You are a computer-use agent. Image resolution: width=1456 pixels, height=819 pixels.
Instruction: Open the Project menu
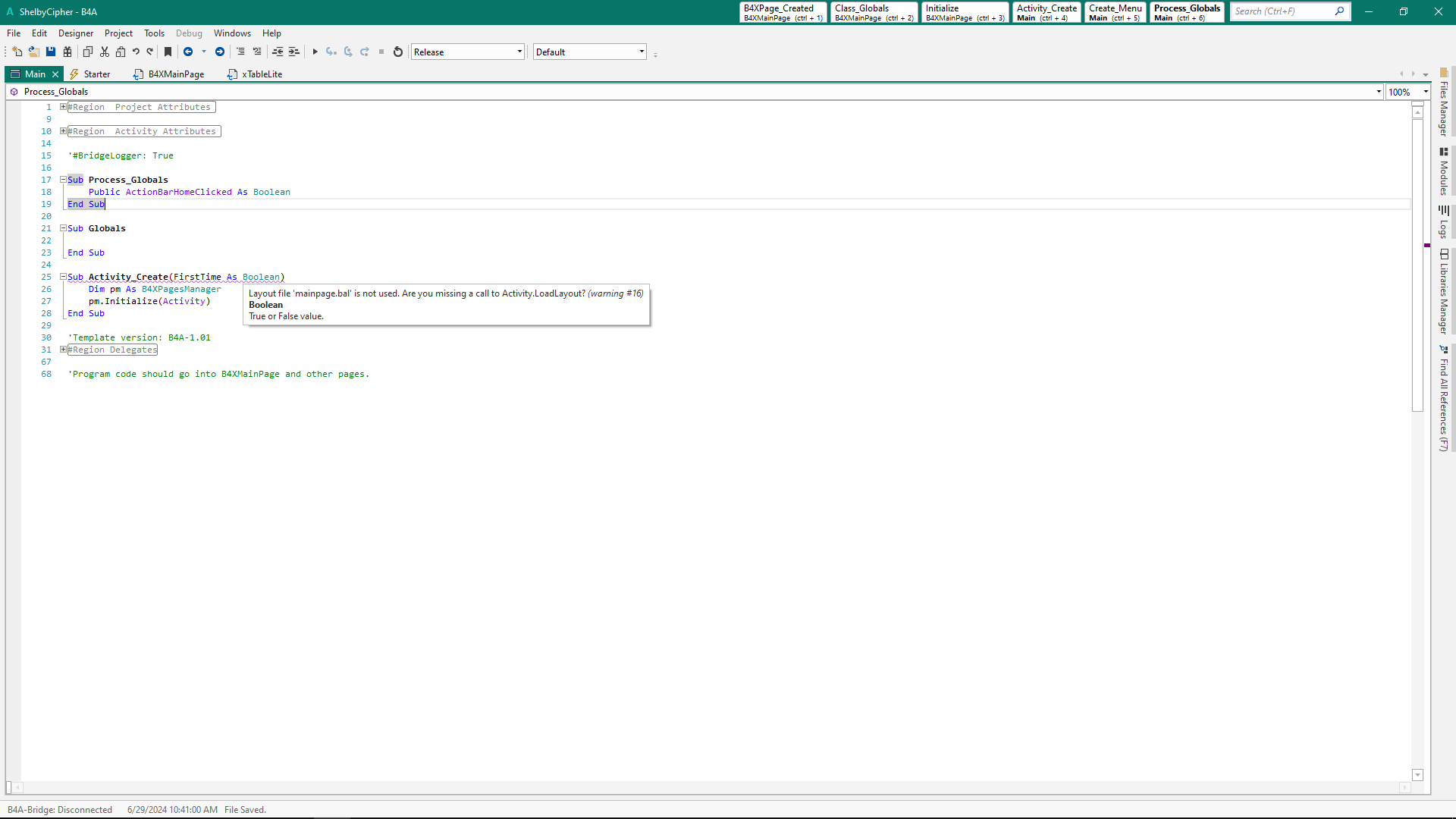coord(118,33)
